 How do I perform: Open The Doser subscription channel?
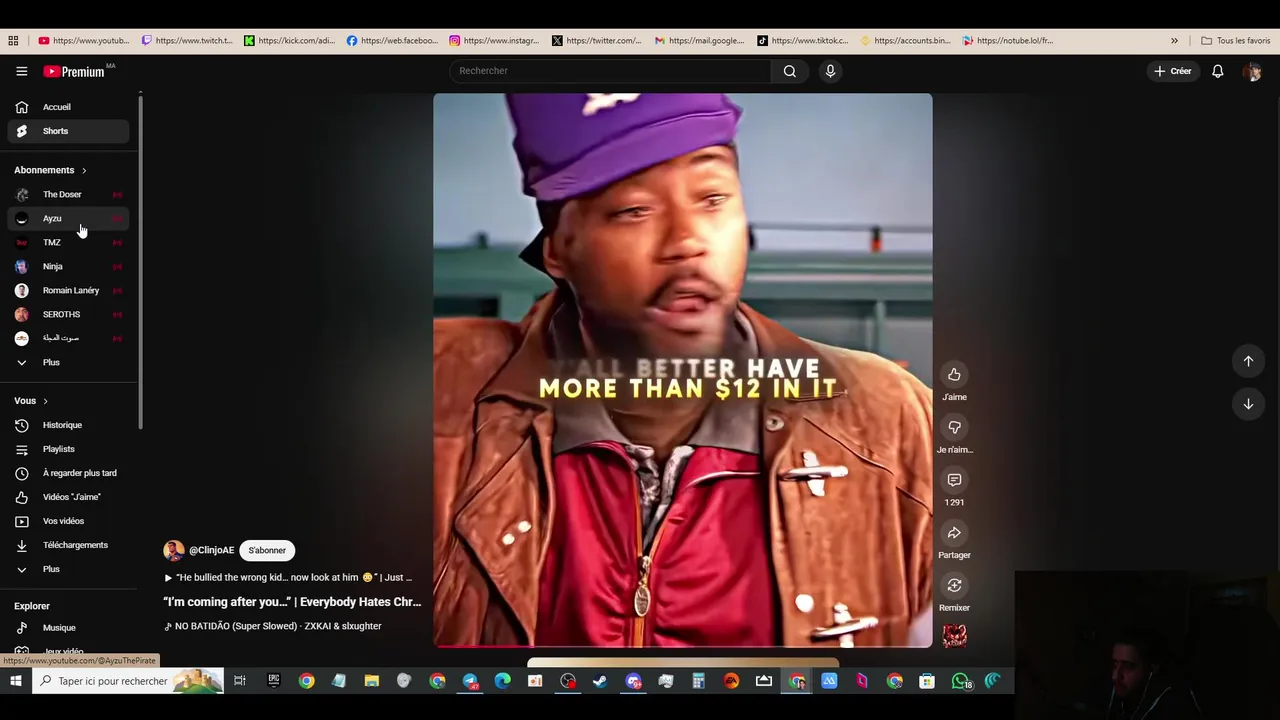point(68,194)
